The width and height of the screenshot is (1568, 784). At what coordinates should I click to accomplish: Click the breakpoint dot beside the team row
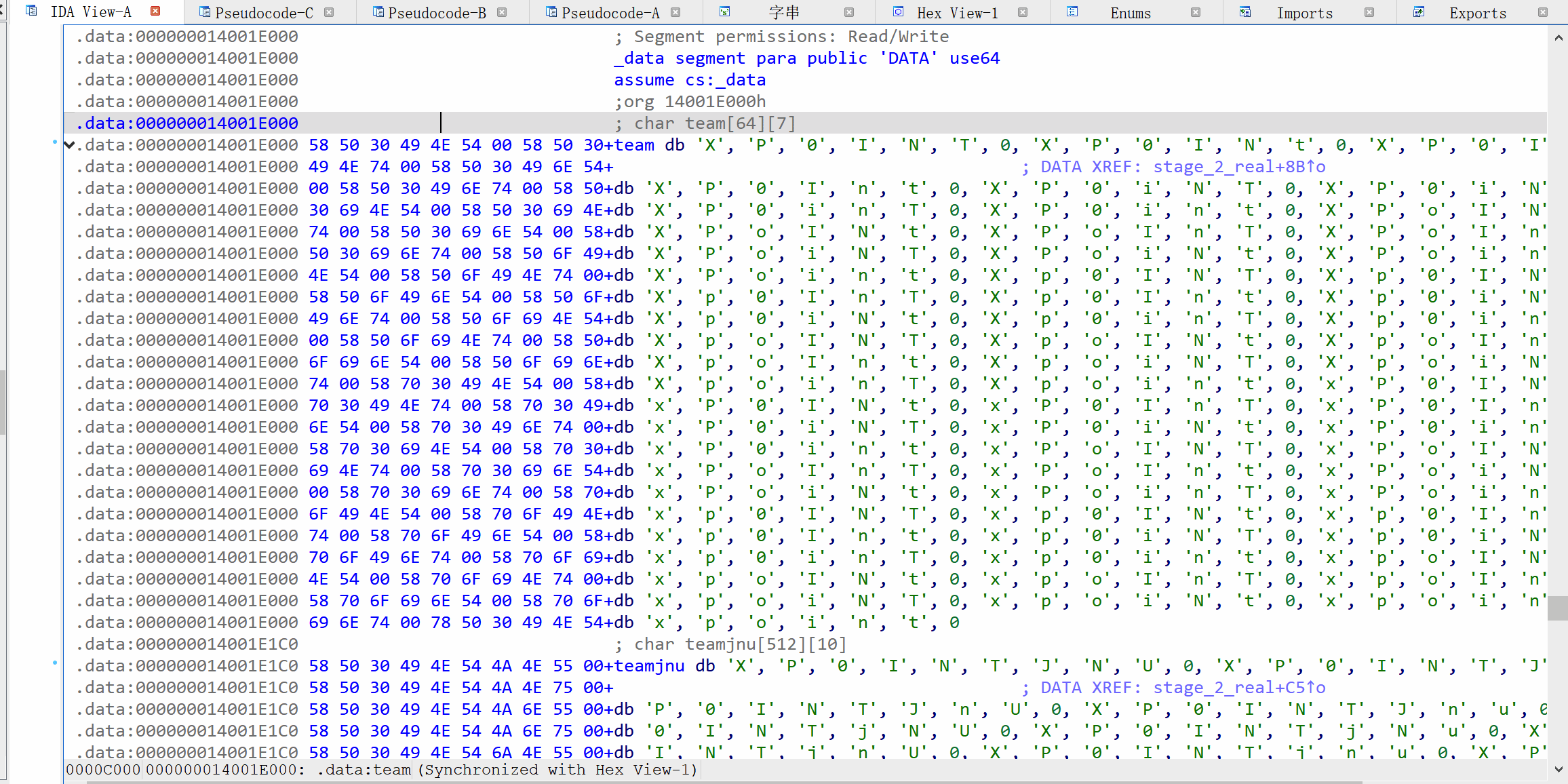[54, 142]
